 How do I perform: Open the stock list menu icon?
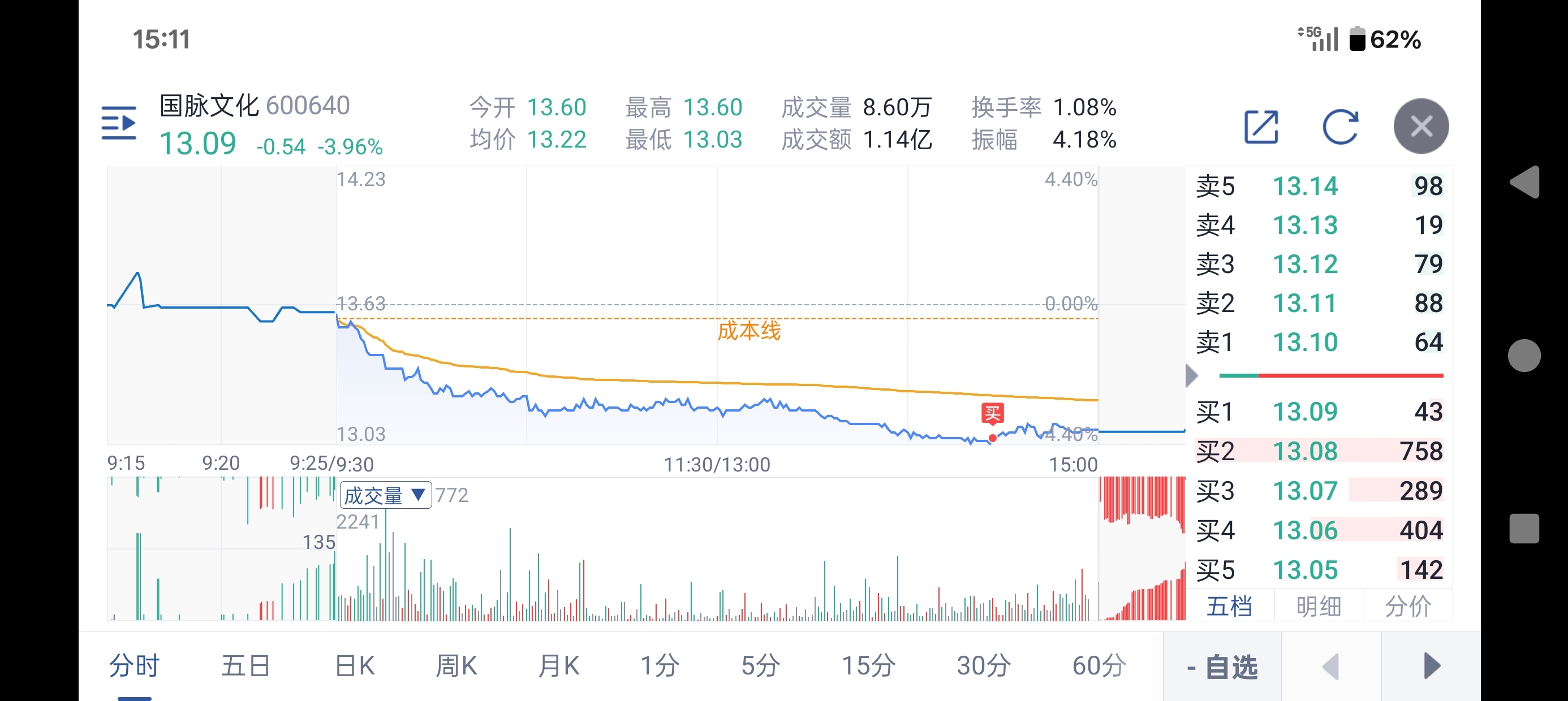click(119, 124)
